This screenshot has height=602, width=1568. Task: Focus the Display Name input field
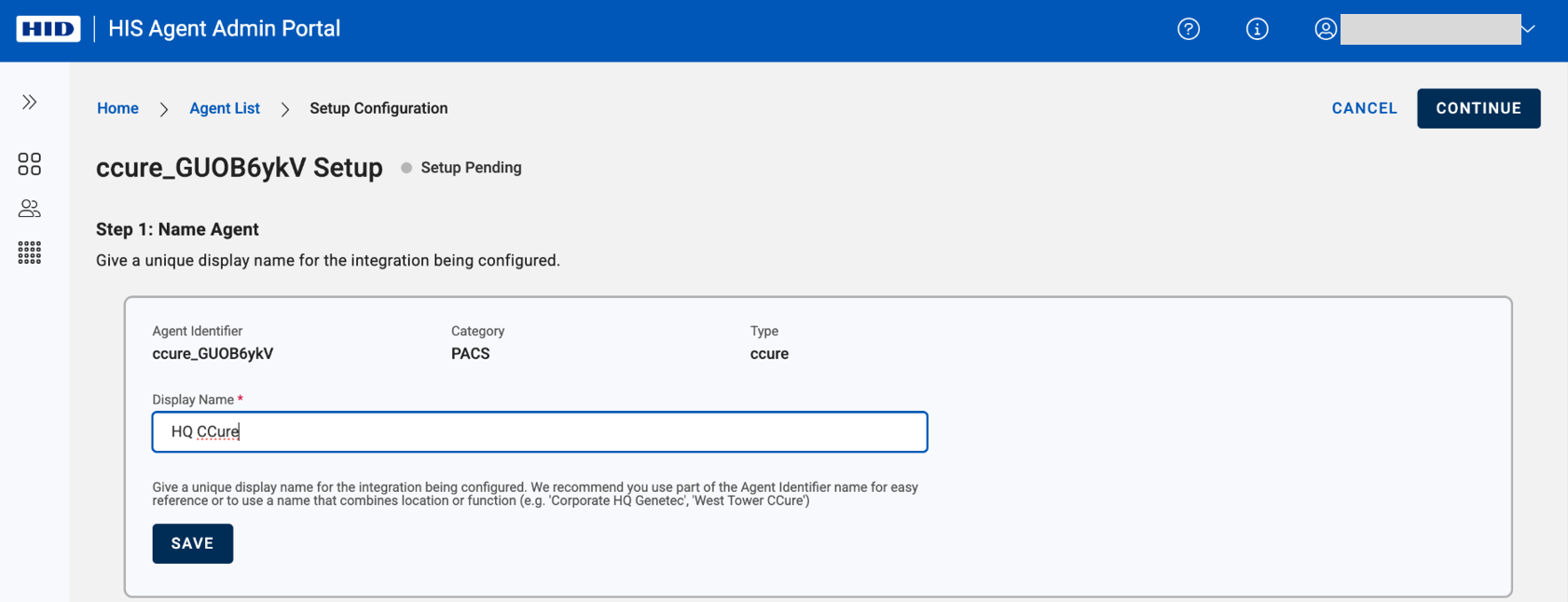540,431
